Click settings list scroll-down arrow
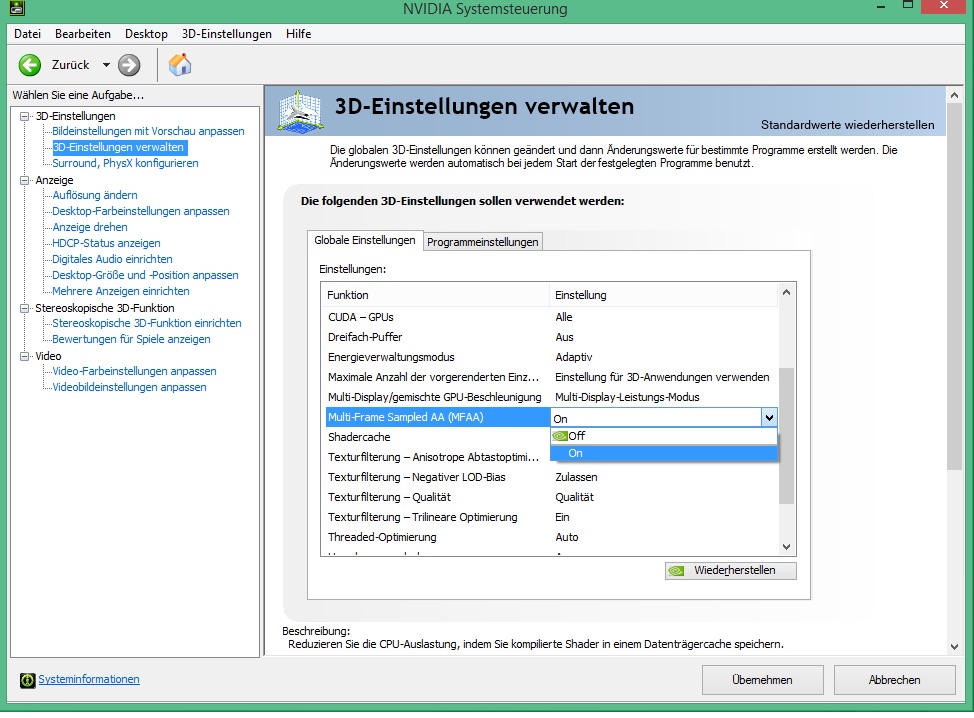974x718 pixels. (786, 547)
